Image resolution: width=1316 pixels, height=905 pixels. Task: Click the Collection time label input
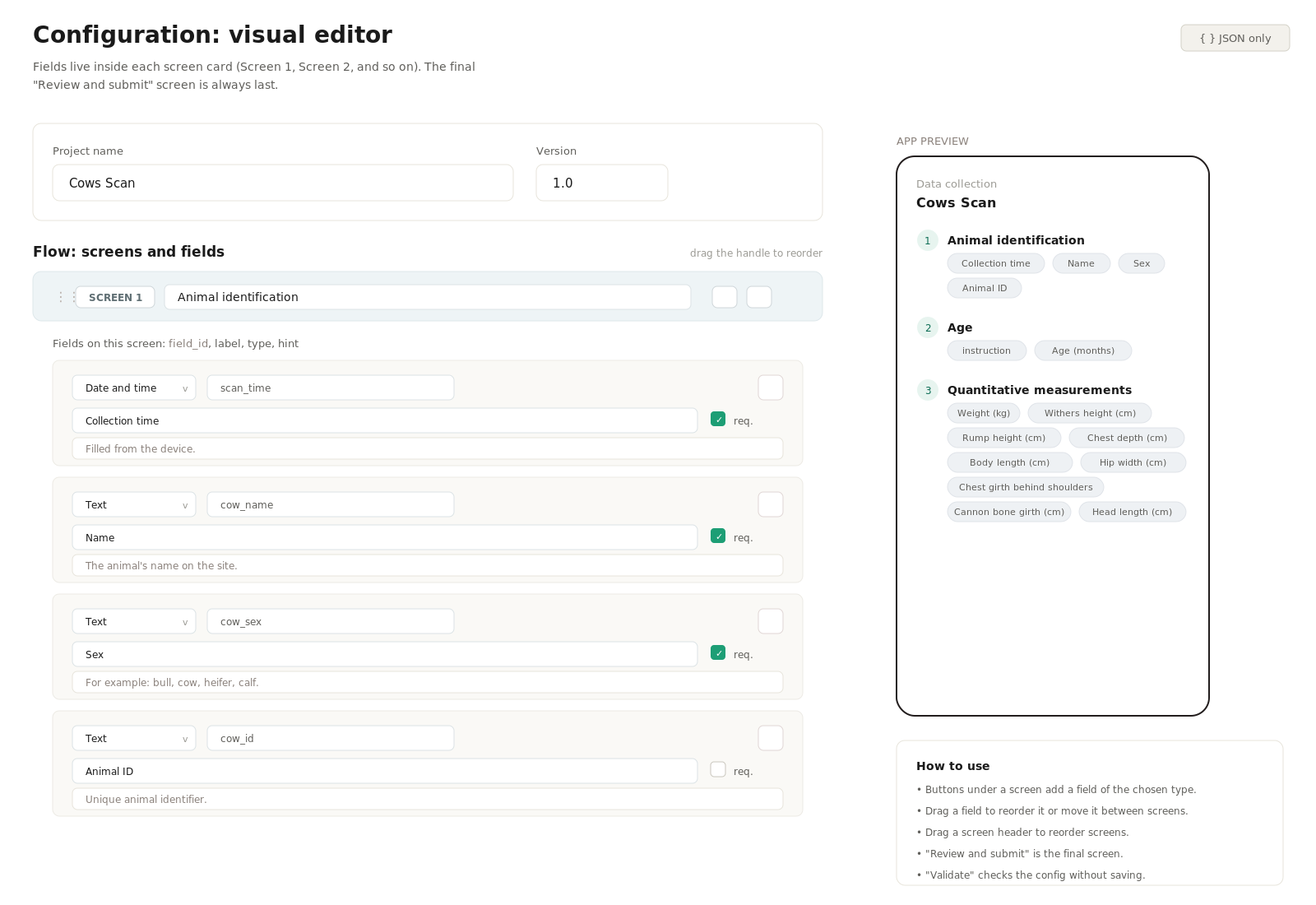point(385,420)
